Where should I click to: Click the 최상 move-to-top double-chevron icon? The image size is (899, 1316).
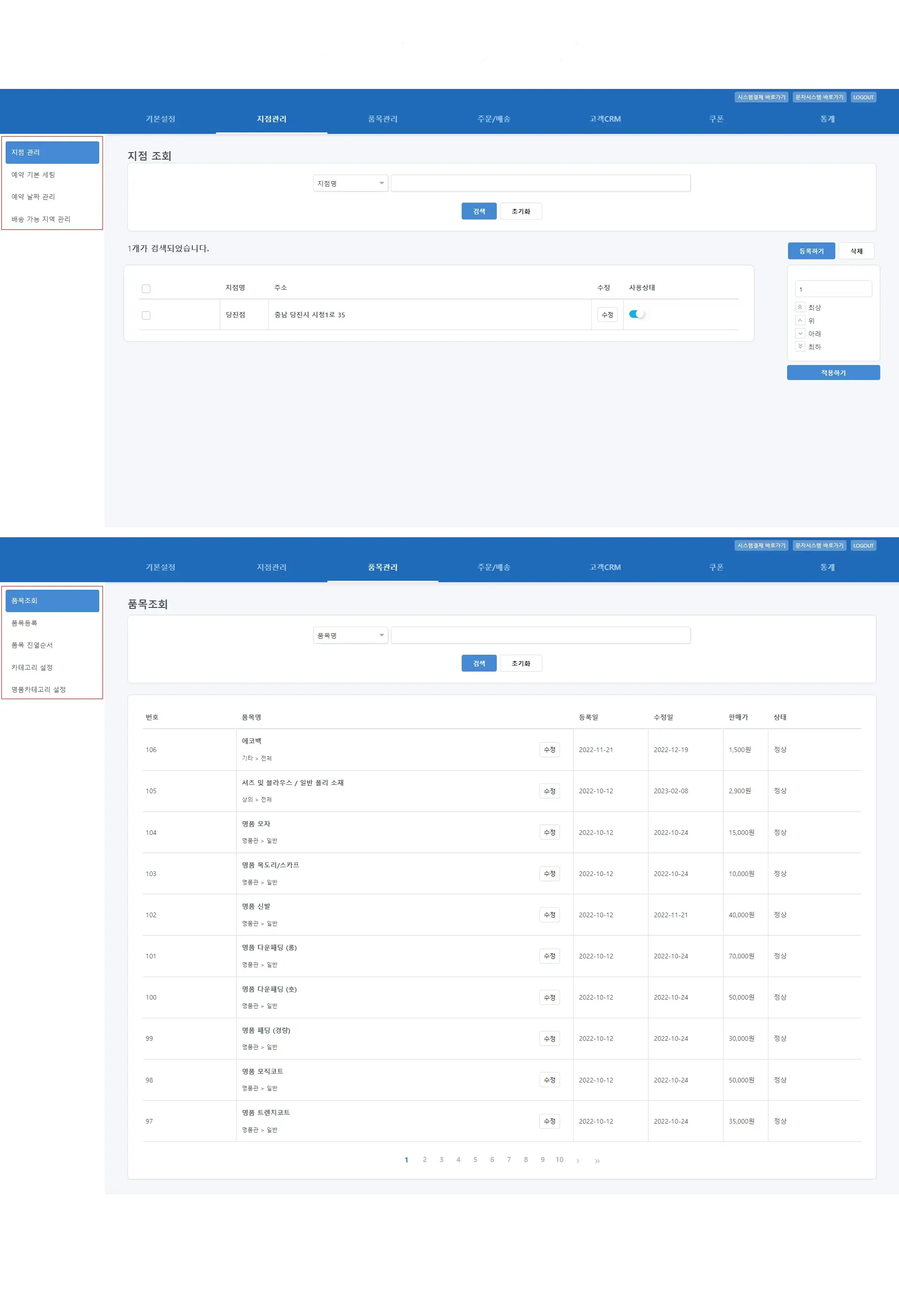[800, 307]
